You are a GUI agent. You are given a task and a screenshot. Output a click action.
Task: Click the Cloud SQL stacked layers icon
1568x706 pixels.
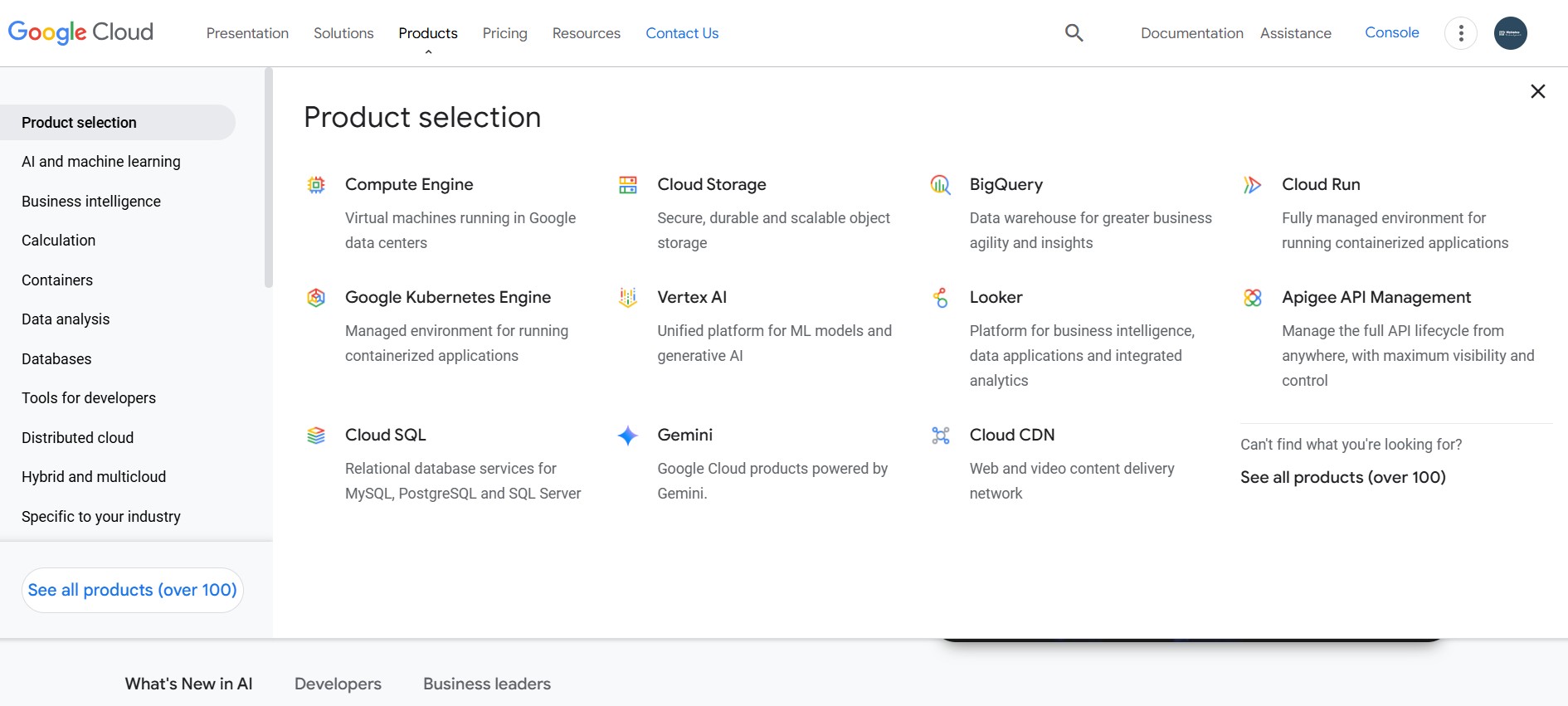(316, 436)
